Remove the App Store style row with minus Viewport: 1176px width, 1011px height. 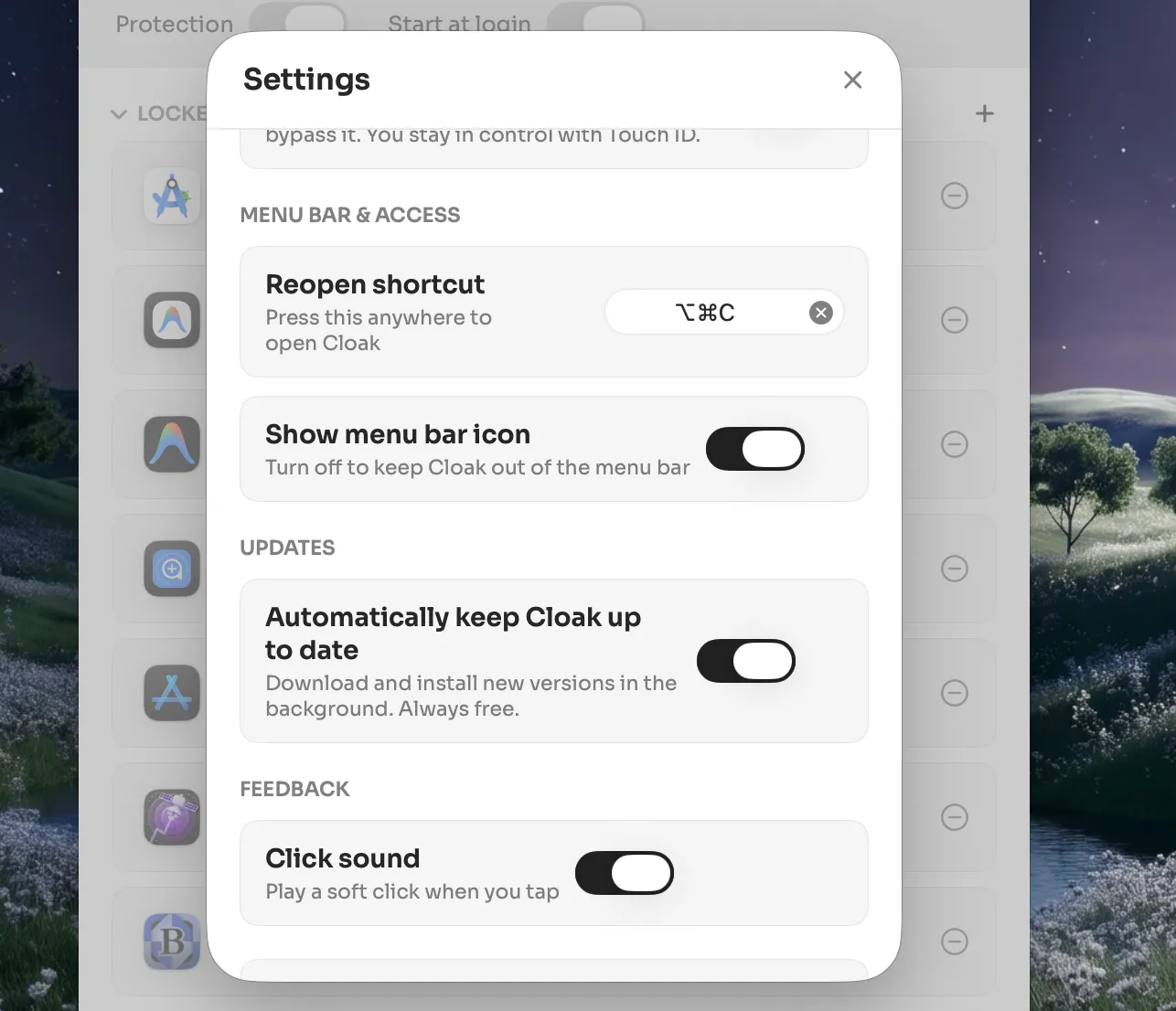point(955,693)
